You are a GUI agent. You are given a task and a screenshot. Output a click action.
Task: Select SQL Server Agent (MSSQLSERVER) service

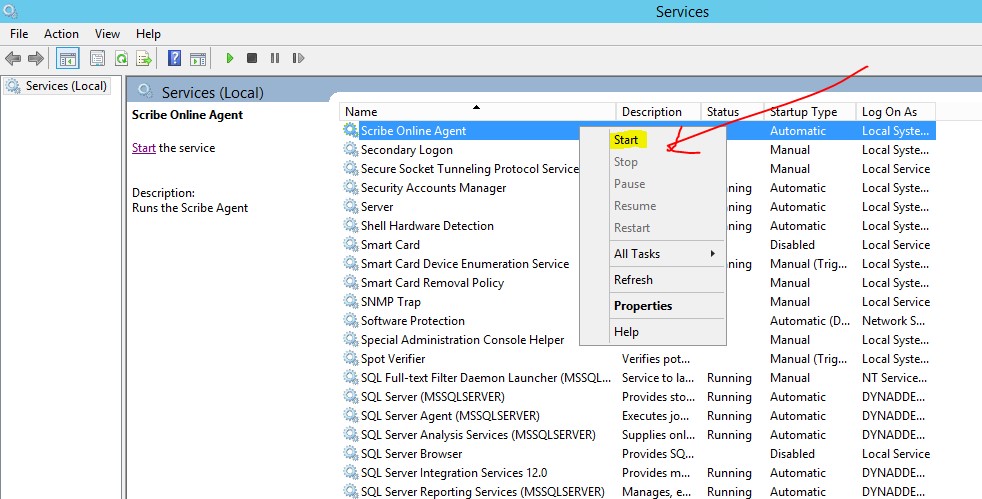(450, 415)
